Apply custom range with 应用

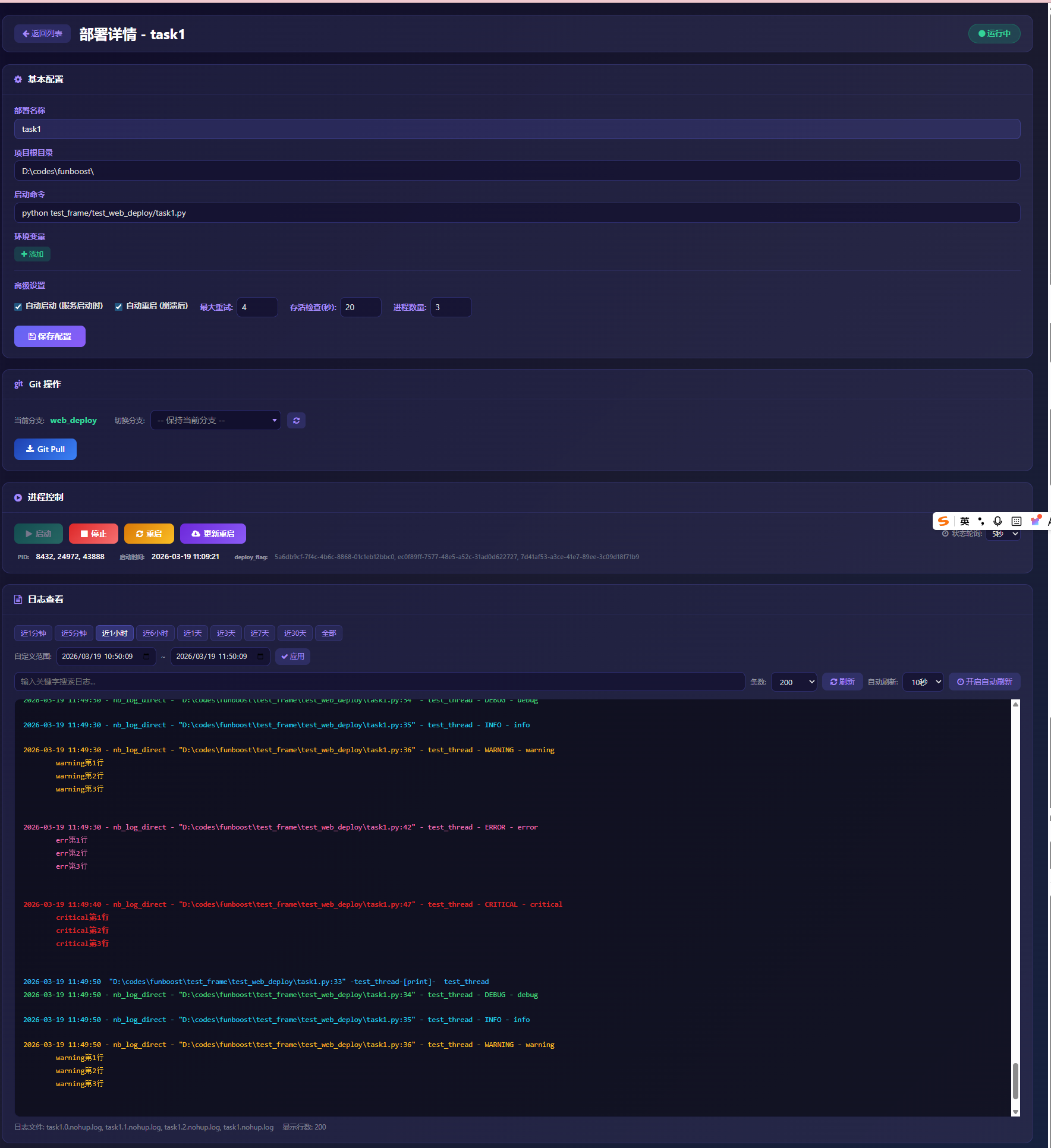[x=292, y=657]
